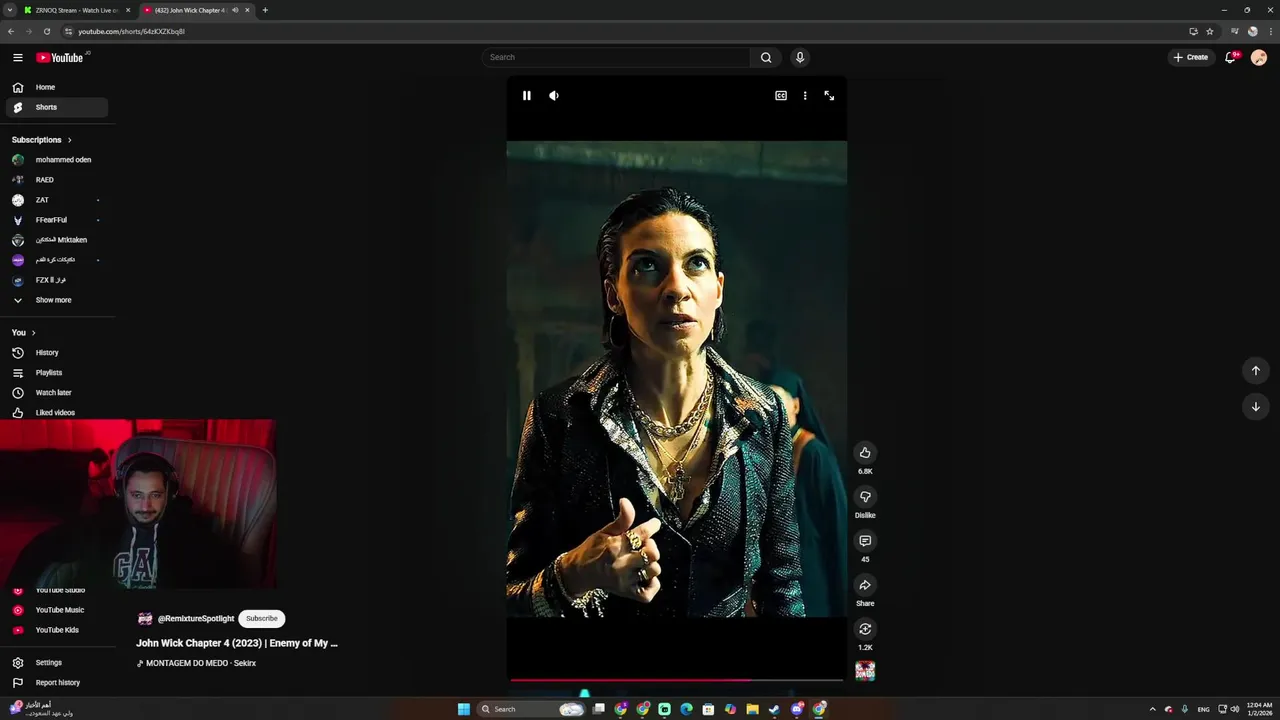Viewport: 1280px width, 720px height.
Task: Open the RAED subscription channel
Action: point(57,180)
